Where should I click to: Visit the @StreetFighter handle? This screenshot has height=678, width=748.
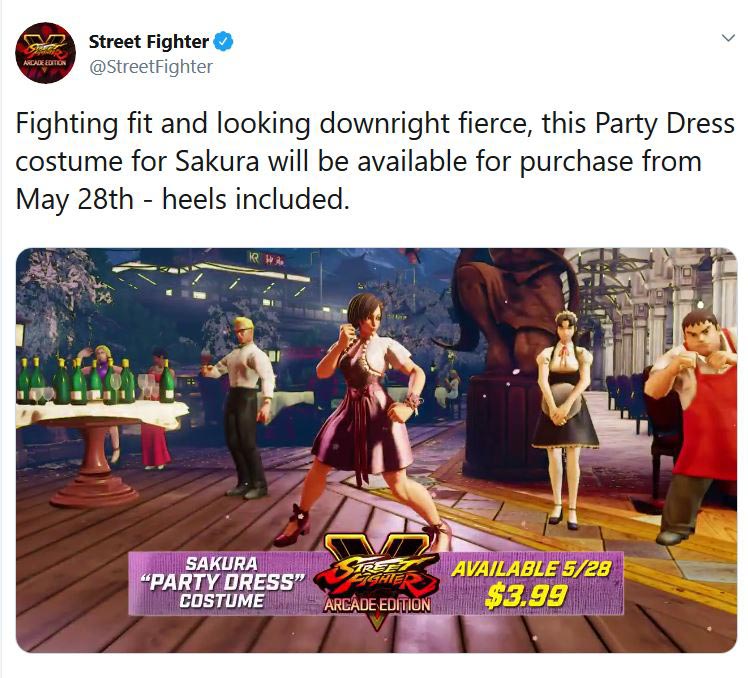click(x=151, y=67)
